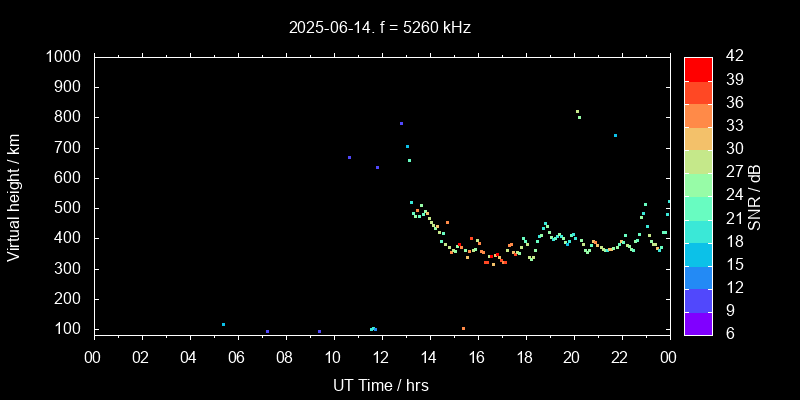This screenshot has width=800, height=400.
Task: Click the 'SNR / dB' colorbar label
Action: click(x=755, y=196)
